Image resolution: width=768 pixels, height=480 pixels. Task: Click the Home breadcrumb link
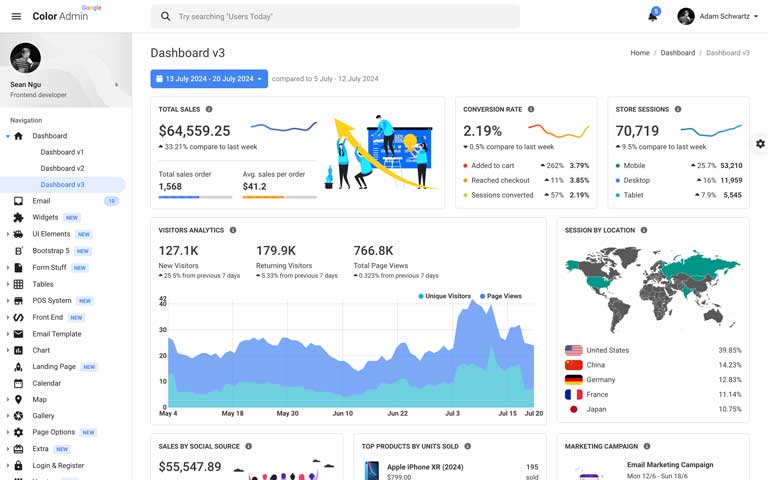(x=640, y=53)
